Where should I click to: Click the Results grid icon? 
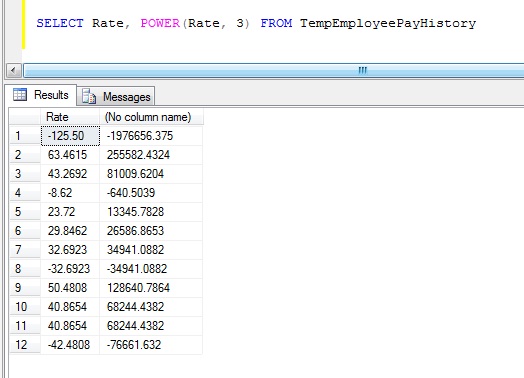(20, 95)
